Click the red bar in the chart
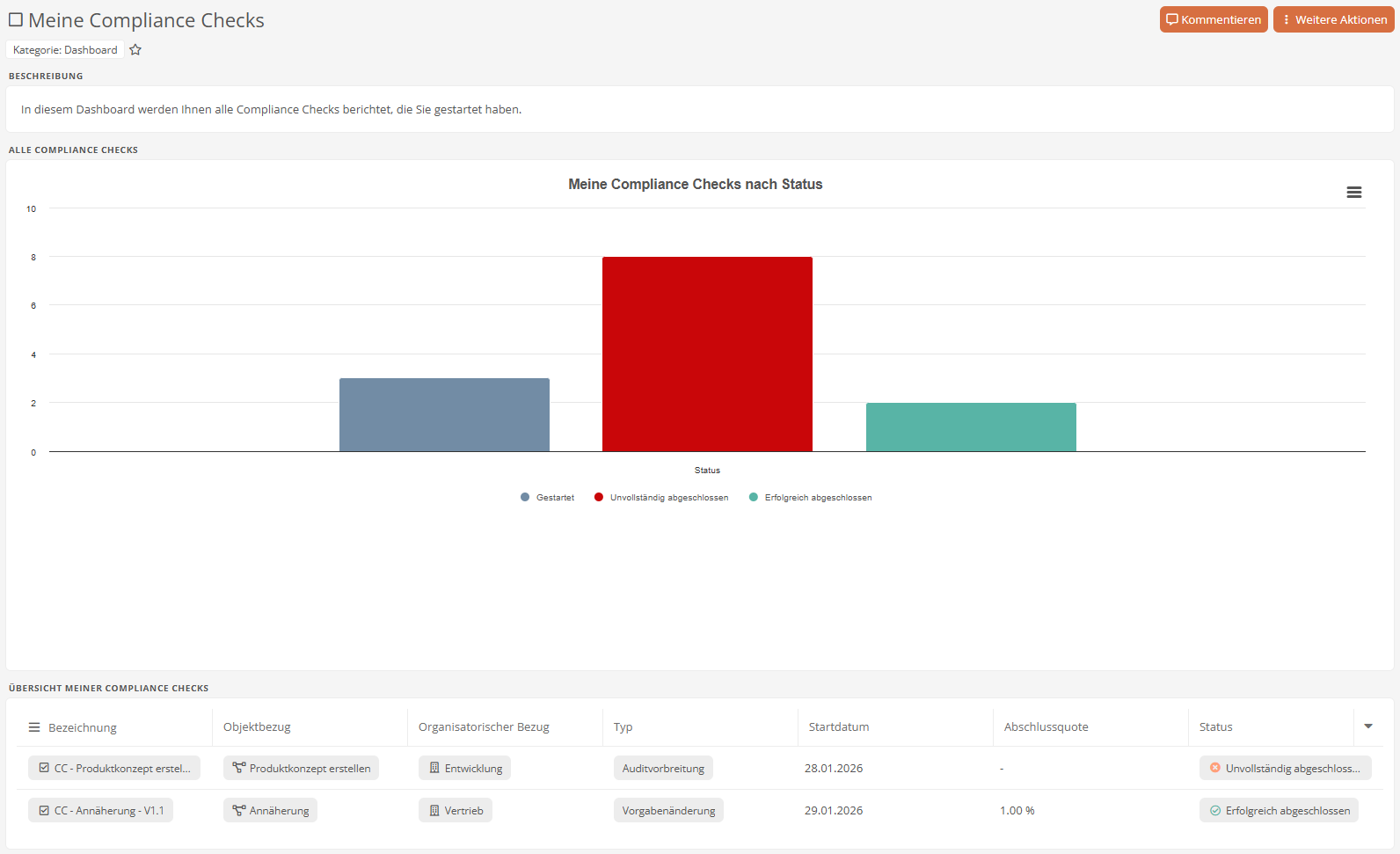 (707, 354)
